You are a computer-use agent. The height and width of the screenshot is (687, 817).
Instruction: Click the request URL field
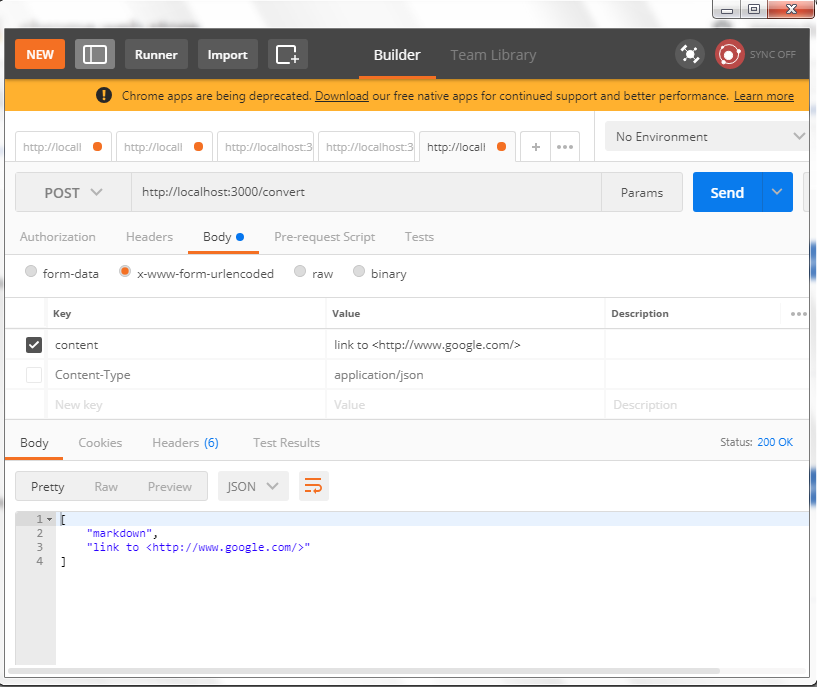coord(366,192)
